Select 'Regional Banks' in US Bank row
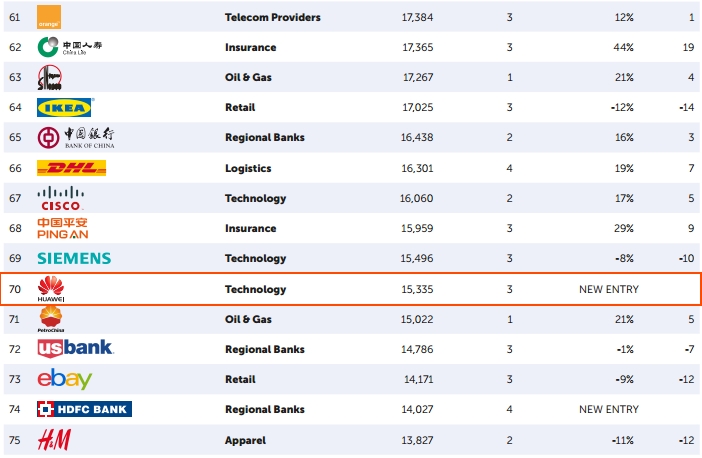 (x=265, y=349)
